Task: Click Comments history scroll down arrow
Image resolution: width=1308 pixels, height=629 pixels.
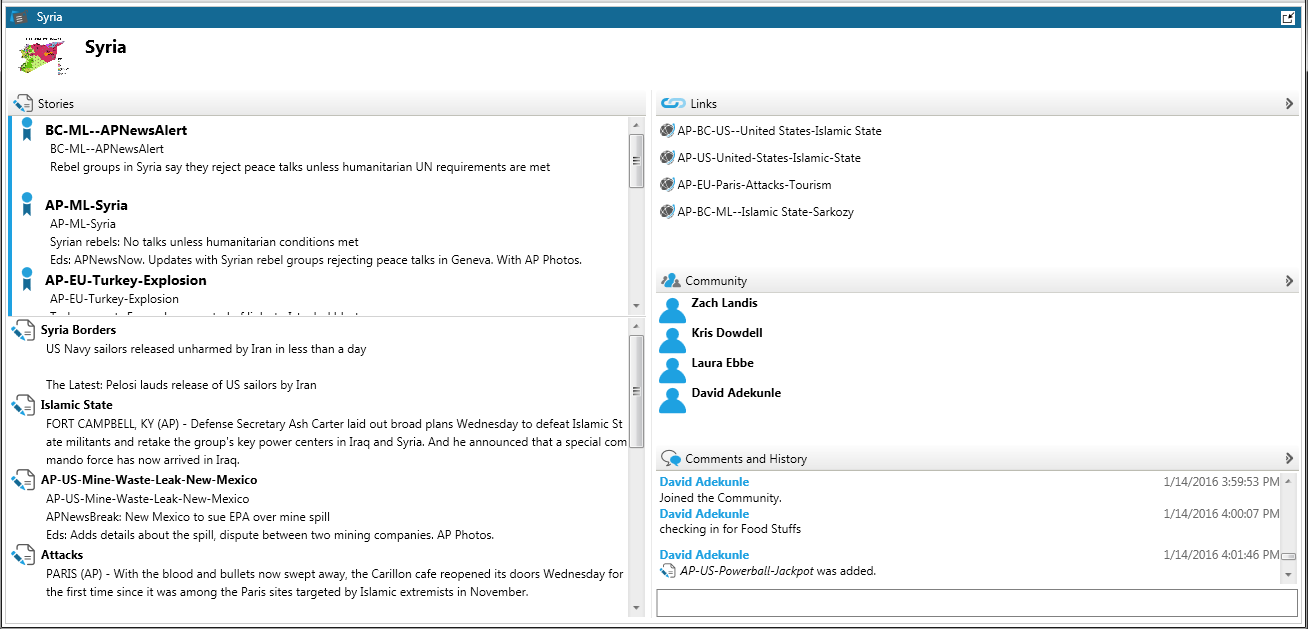Action: 1289,575
